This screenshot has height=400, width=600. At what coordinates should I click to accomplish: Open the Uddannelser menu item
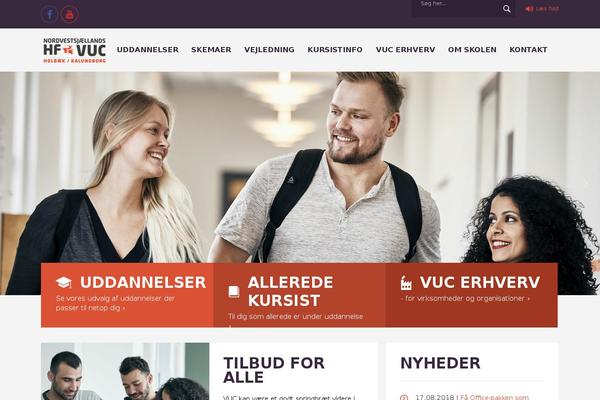147,50
